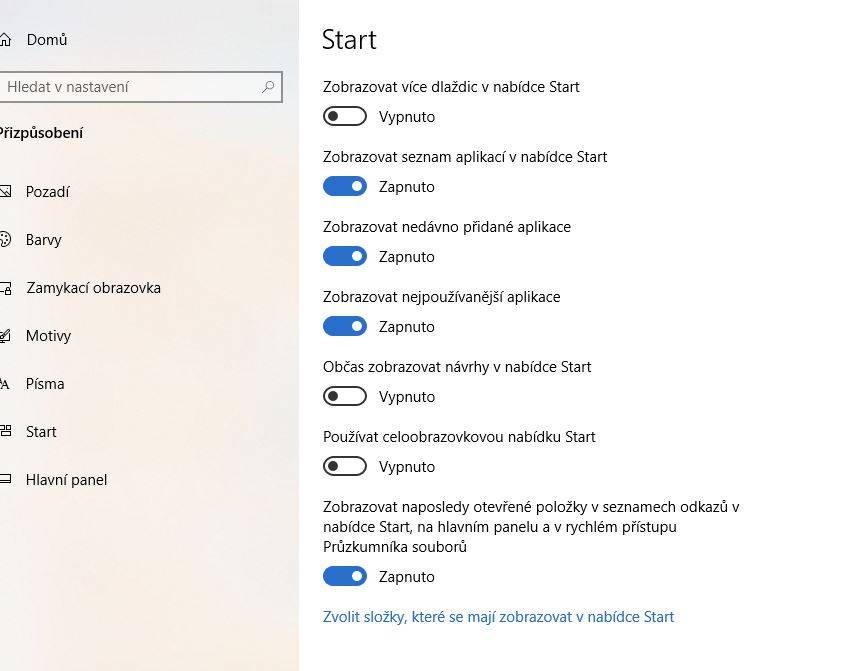The width and height of the screenshot is (851, 671).
Task: Turn off app list in Start menu
Action: tap(345, 186)
